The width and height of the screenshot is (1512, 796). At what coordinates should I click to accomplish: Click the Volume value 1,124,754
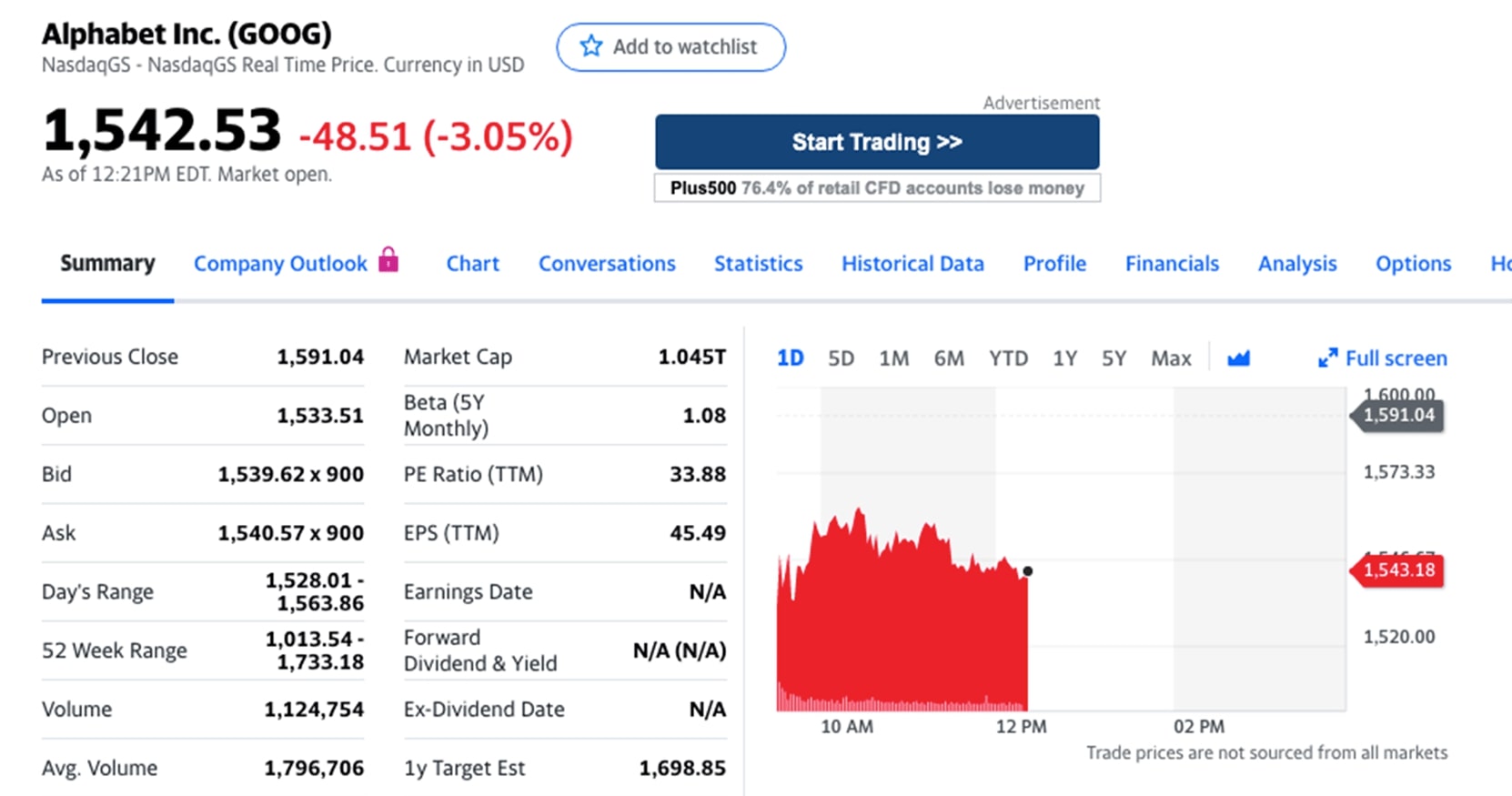click(x=314, y=710)
